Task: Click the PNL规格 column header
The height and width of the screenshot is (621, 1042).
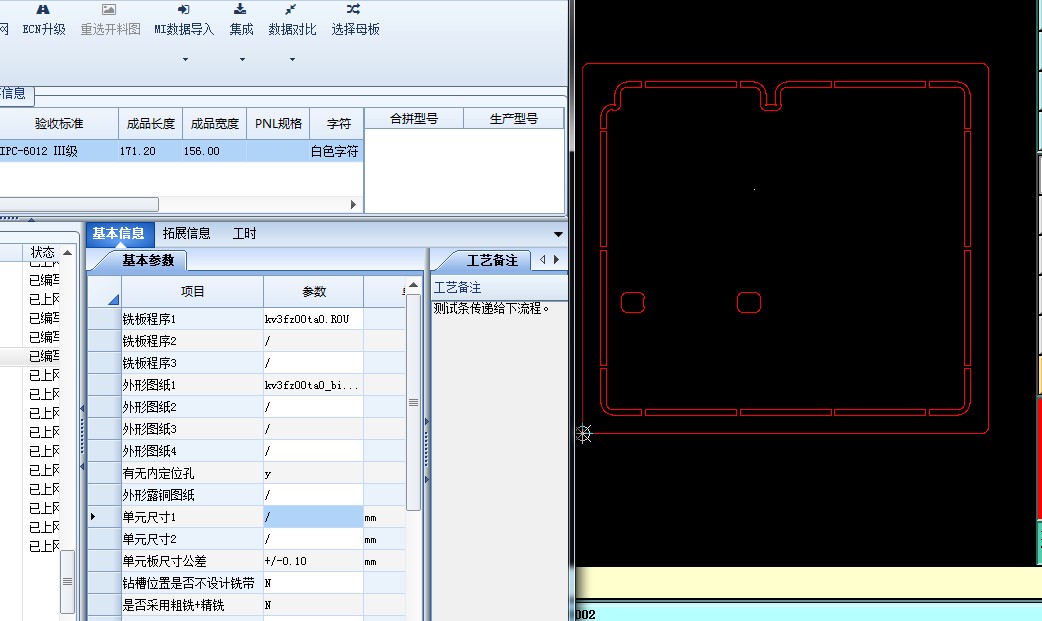Action: (278, 124)
